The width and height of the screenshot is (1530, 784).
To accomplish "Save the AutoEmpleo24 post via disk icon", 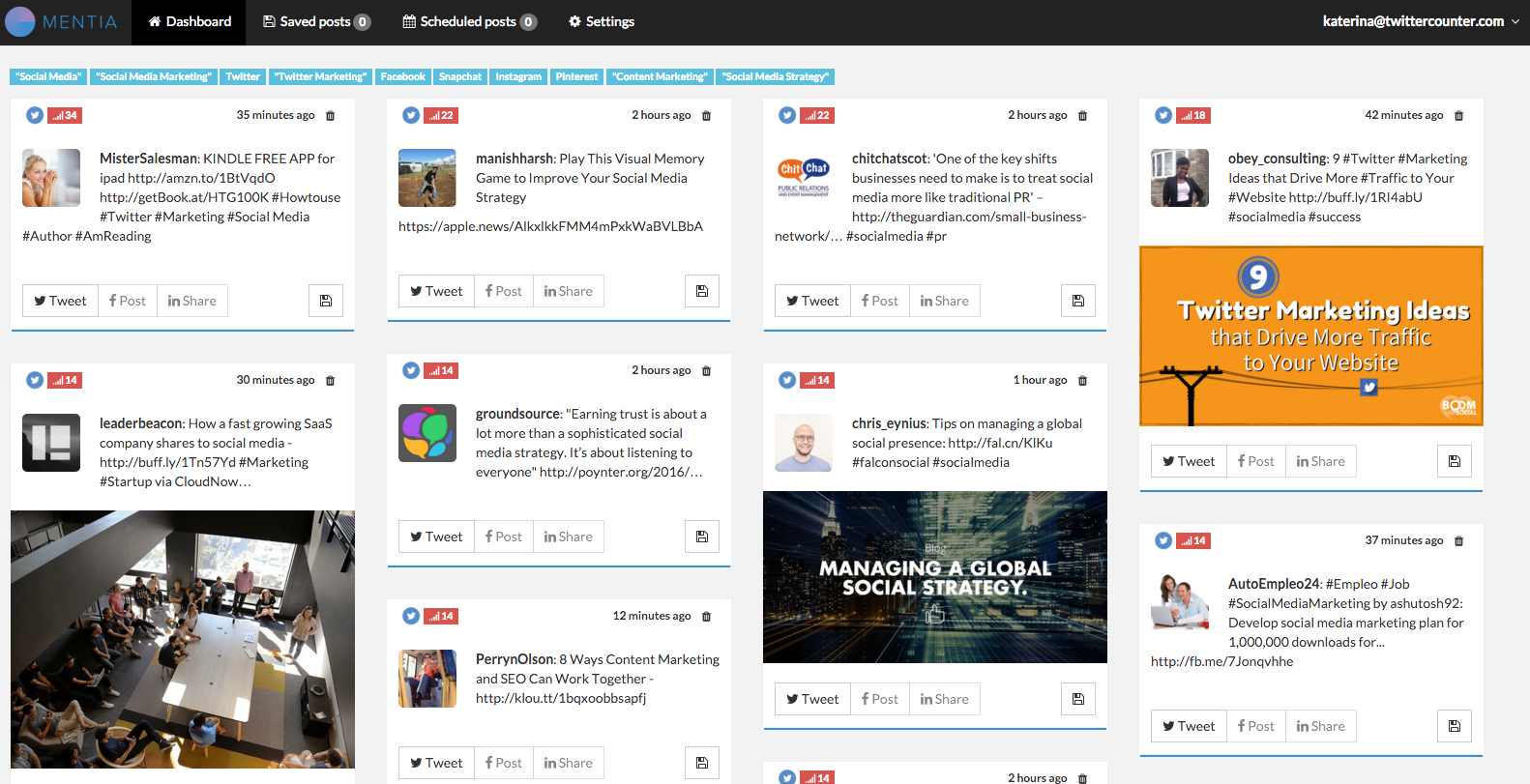I will click(x=1455, y=726).
